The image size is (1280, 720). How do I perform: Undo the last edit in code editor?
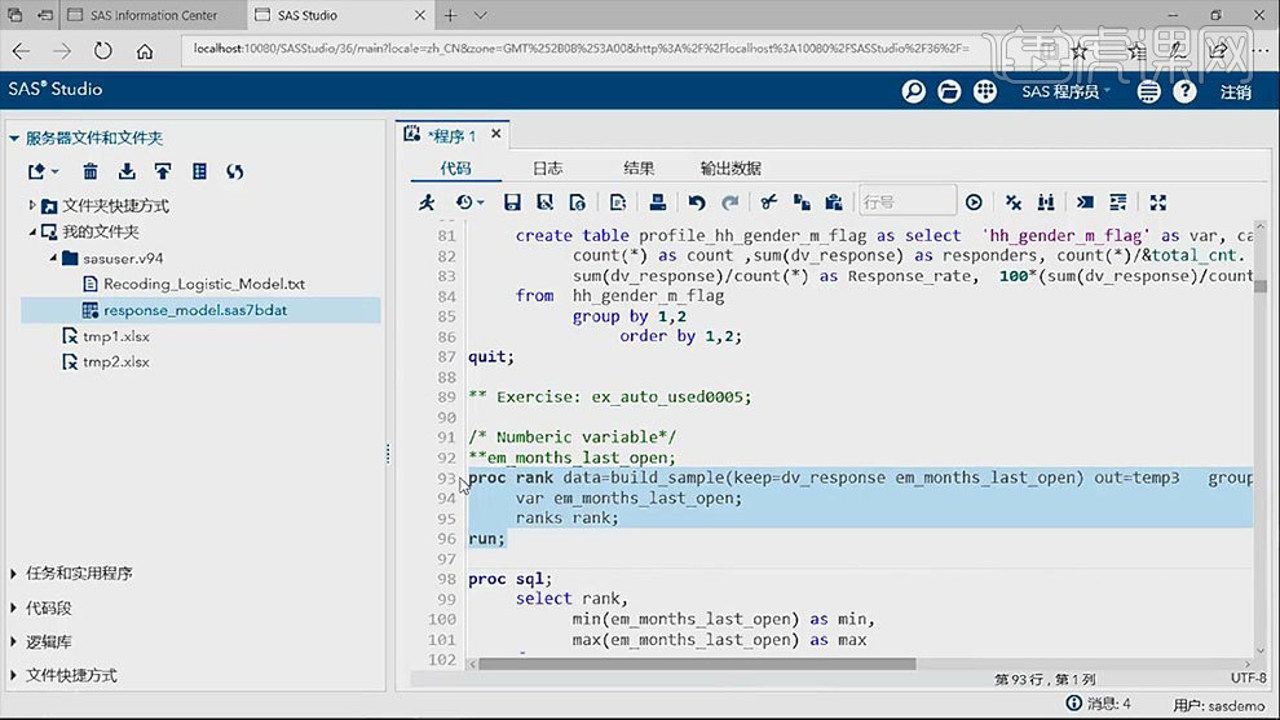(x=697, y=202)
